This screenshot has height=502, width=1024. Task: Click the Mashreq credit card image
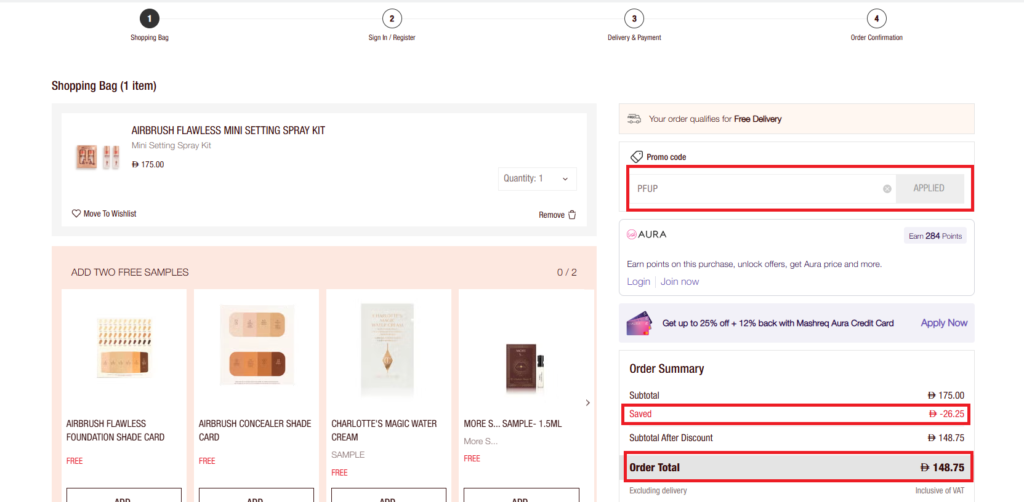[639, 323]
